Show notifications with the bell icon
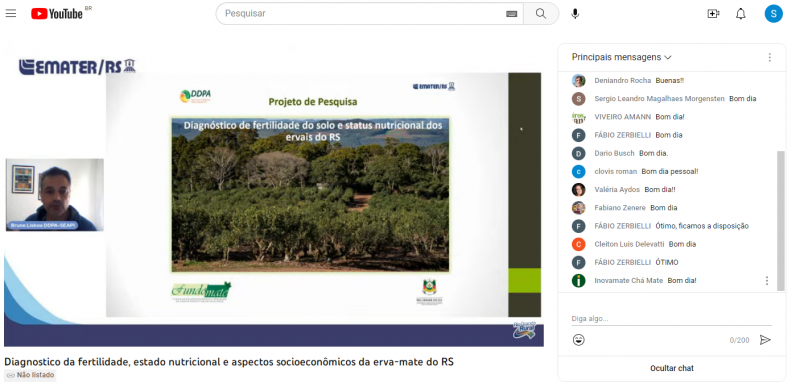Screen dimensions: 800x383 click(741, 14)
